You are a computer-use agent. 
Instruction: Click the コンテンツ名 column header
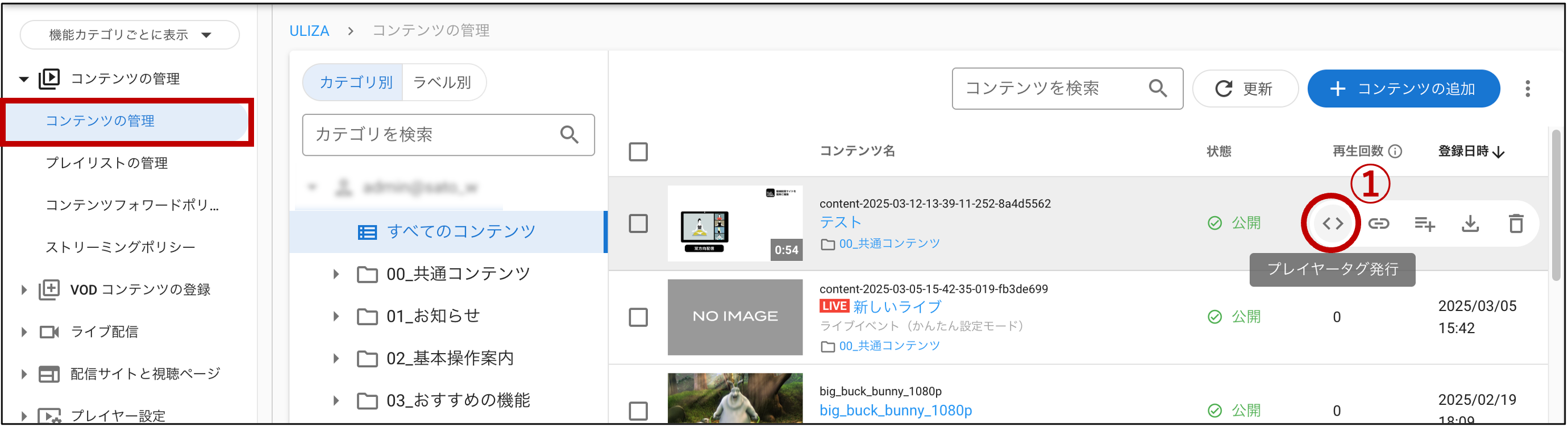point(857,151)
